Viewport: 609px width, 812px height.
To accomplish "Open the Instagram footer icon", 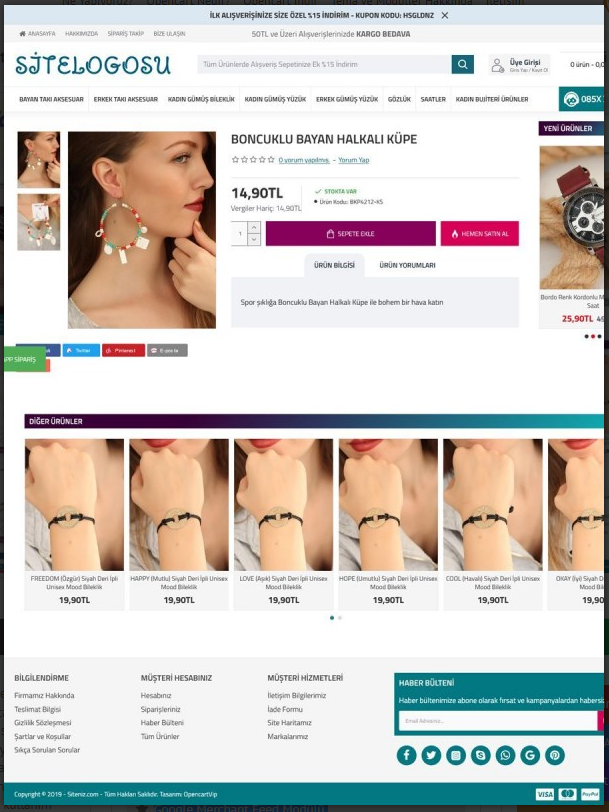I will coord(456,755).
